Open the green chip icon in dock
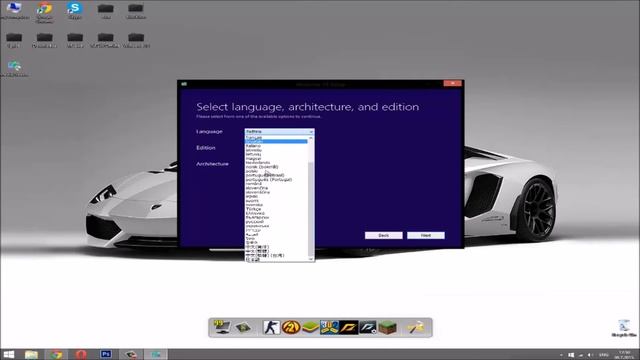This screenshot has height=360, width=640. (243, 327)
